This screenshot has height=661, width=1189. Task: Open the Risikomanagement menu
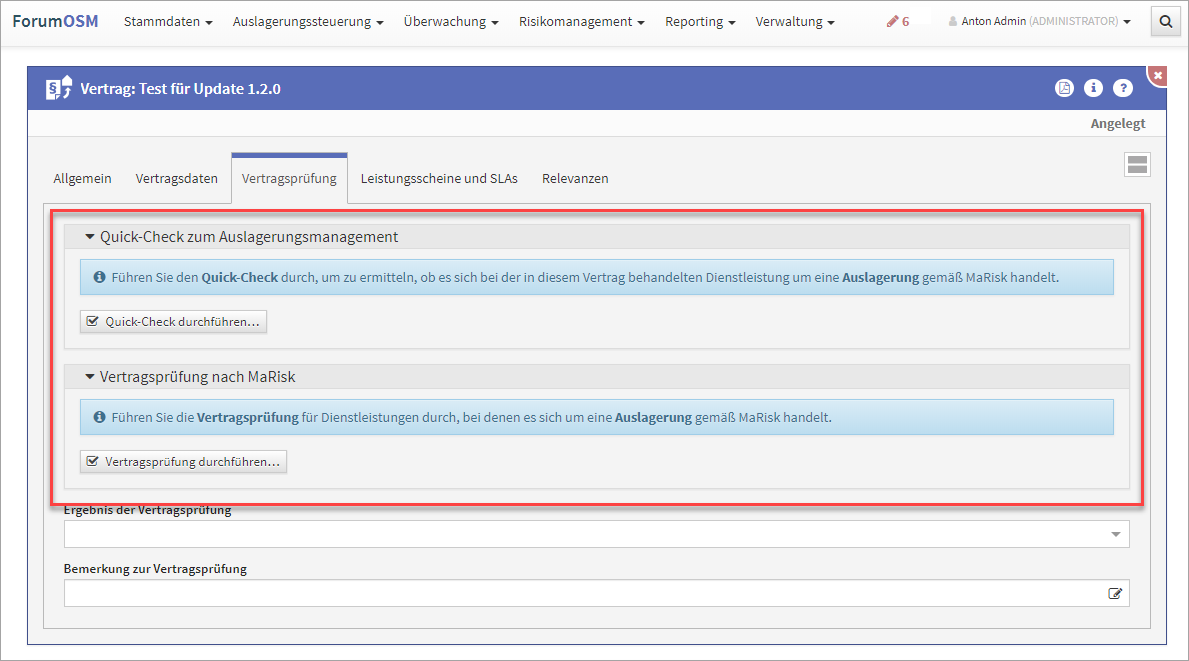581,21
